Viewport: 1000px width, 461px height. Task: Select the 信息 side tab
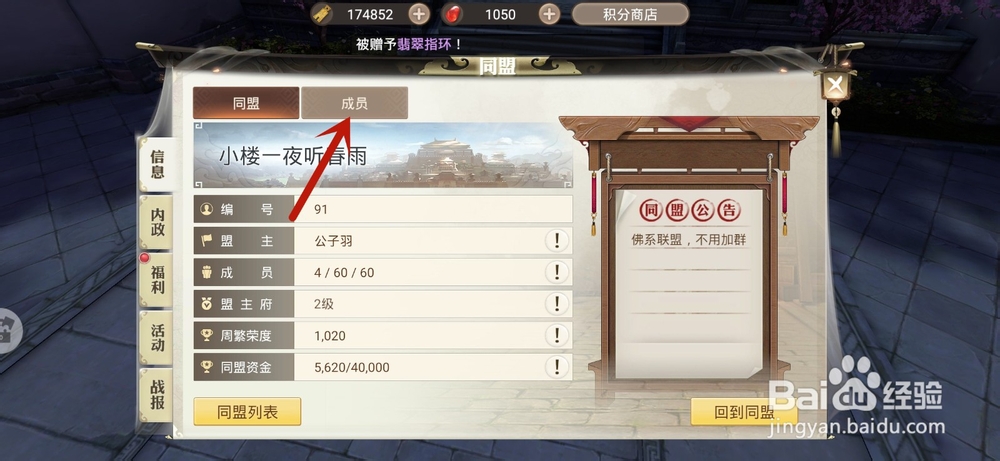point(157,165)
